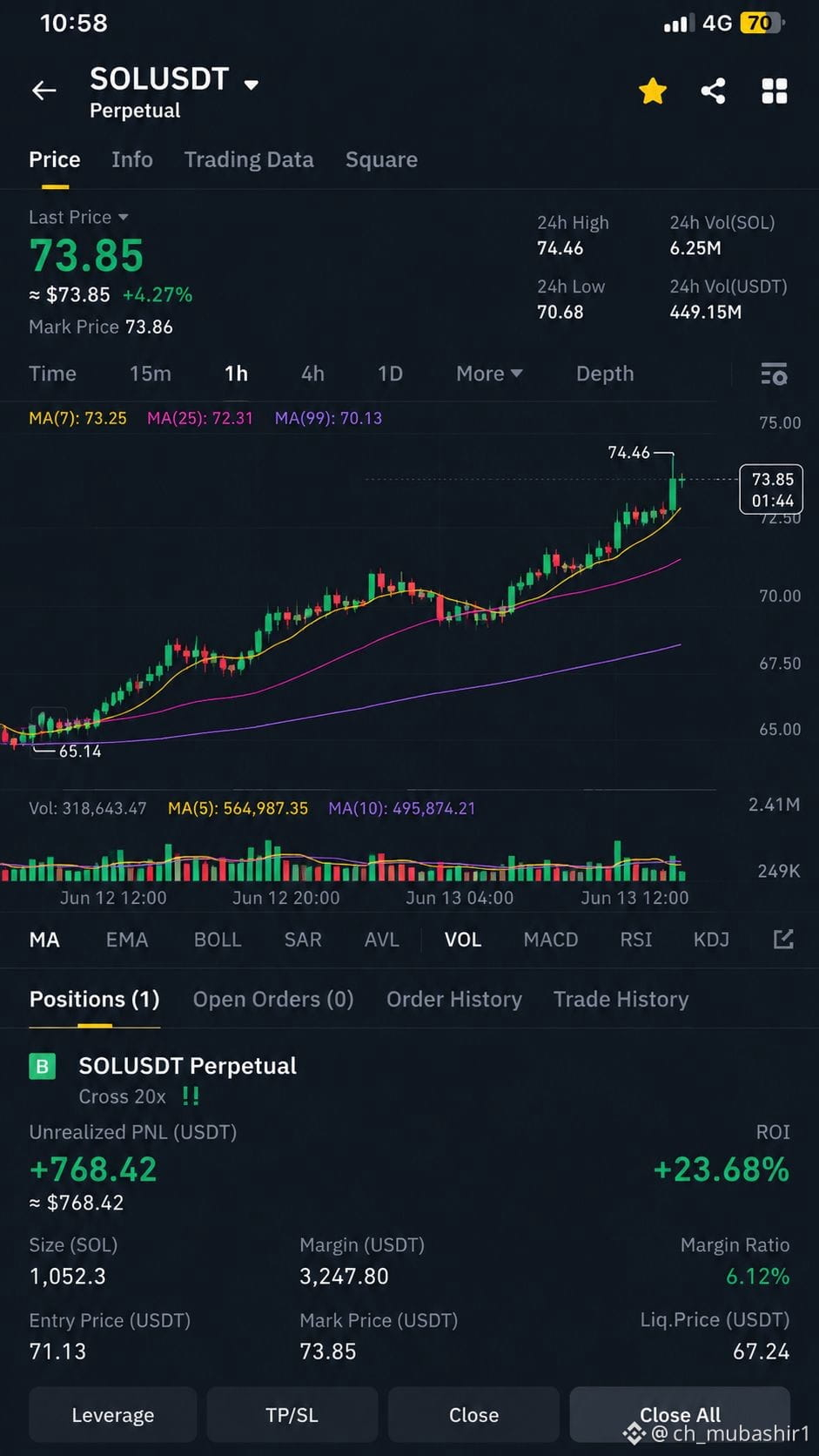Tap the 65.14 low marker on chart
The width and height of the screenshot is (819, 1456).
pos(80,751)
